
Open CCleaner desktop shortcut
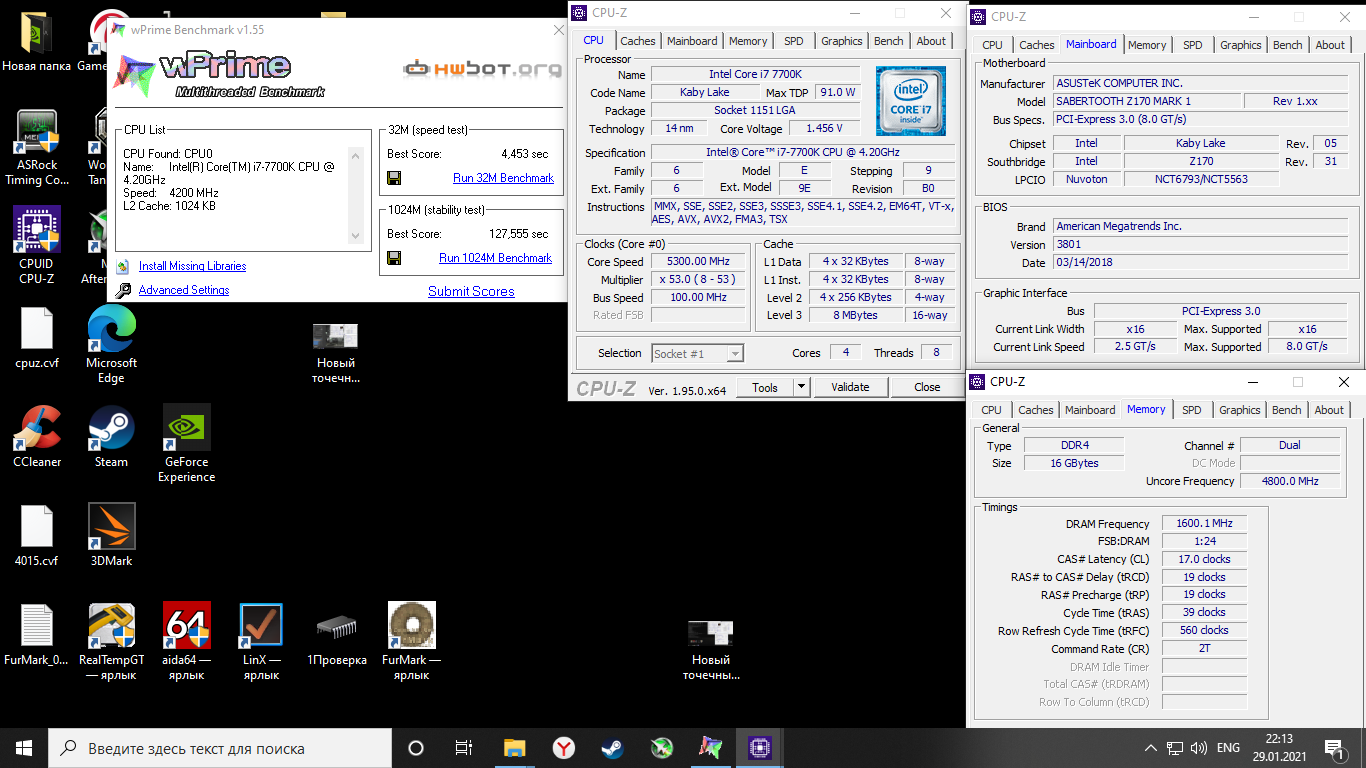click(x=37, y=437)
